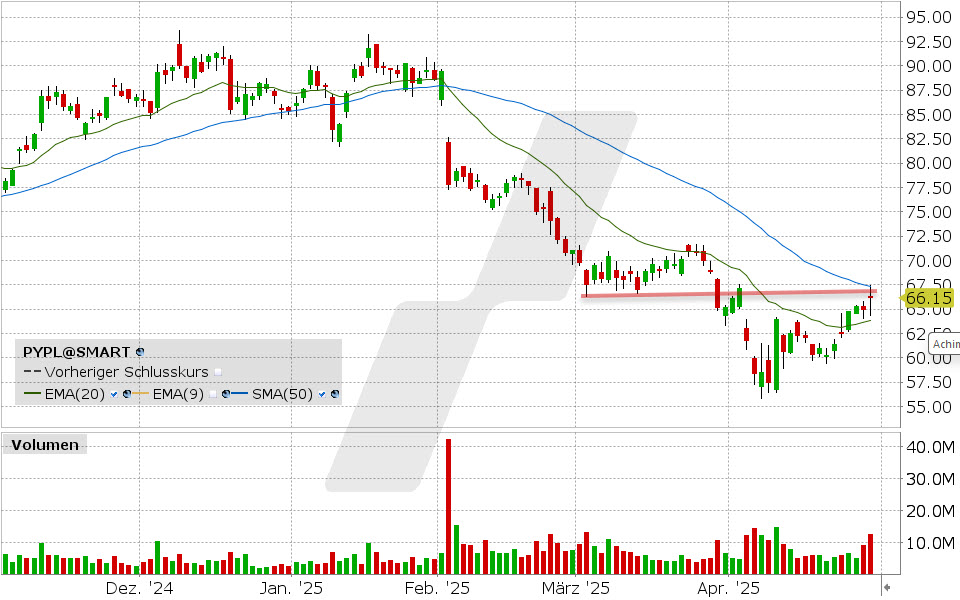Image resolution: width=960 pixels, height=600 pixels.
Task: Open the EMA(9) indicator settings icon
Action: pyautogui.click(x=226, y=394)
